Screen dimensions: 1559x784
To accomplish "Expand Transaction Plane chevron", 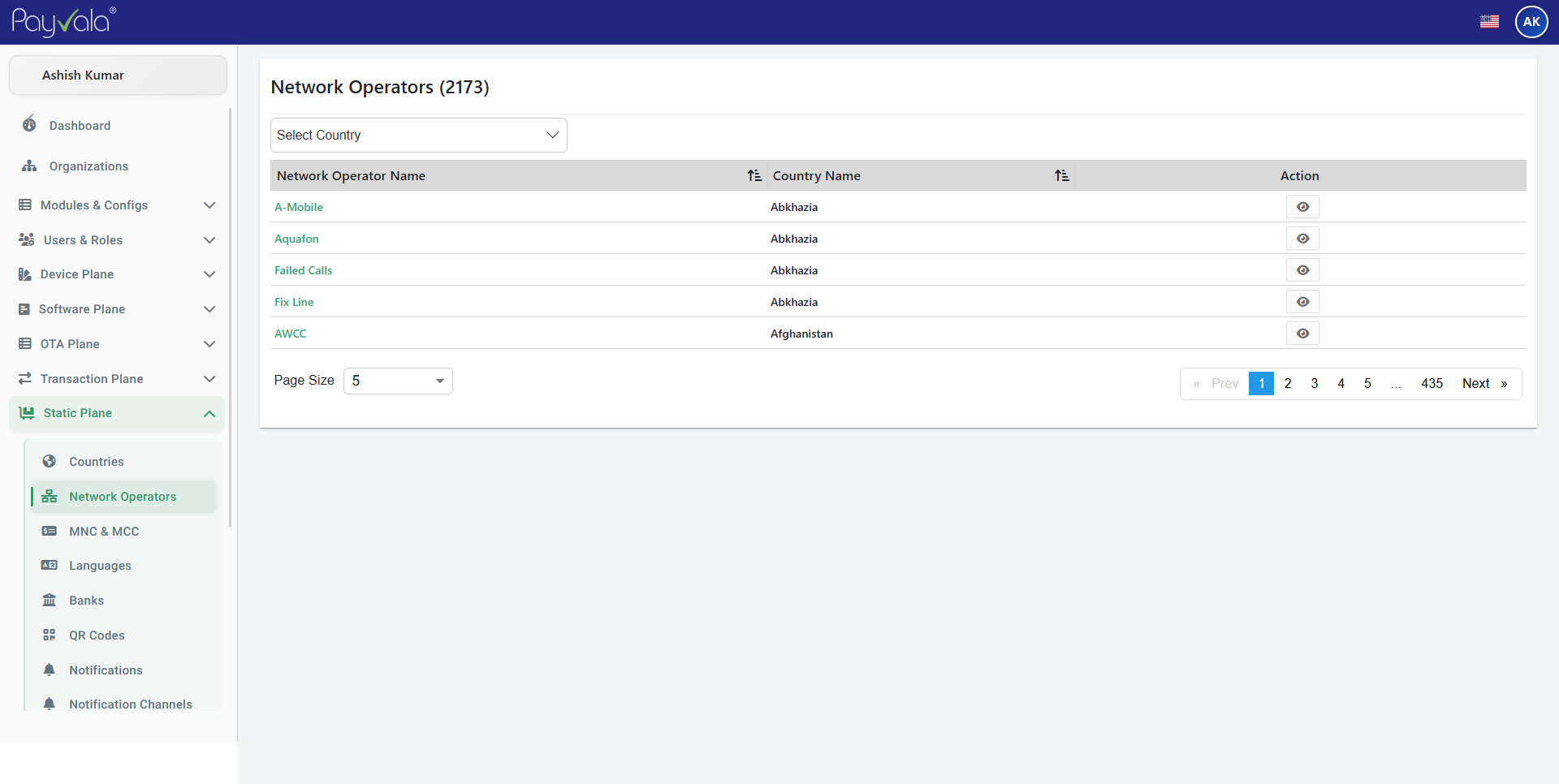I will point(209,379).
